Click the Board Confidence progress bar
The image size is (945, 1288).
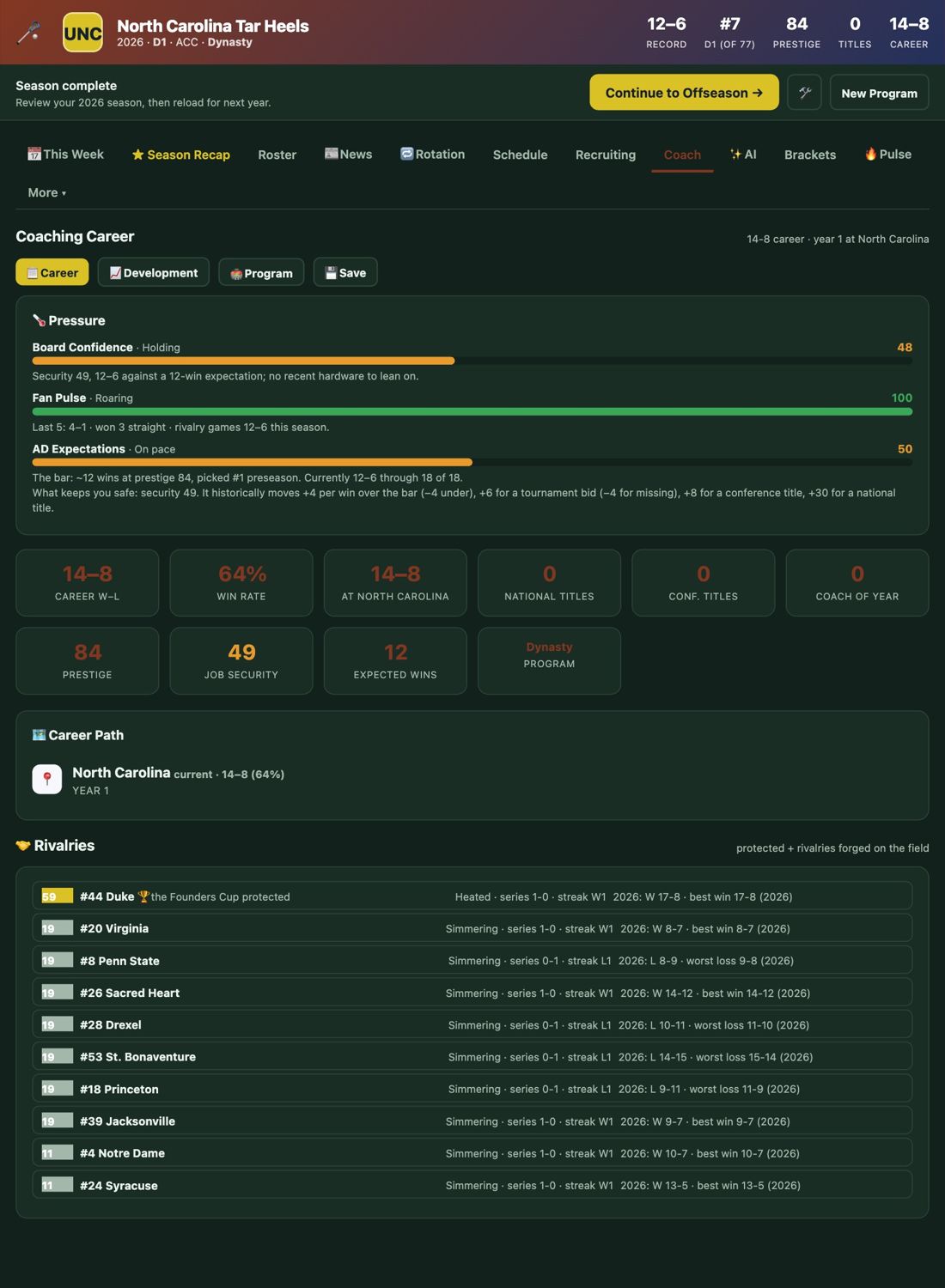click(472, 361)
